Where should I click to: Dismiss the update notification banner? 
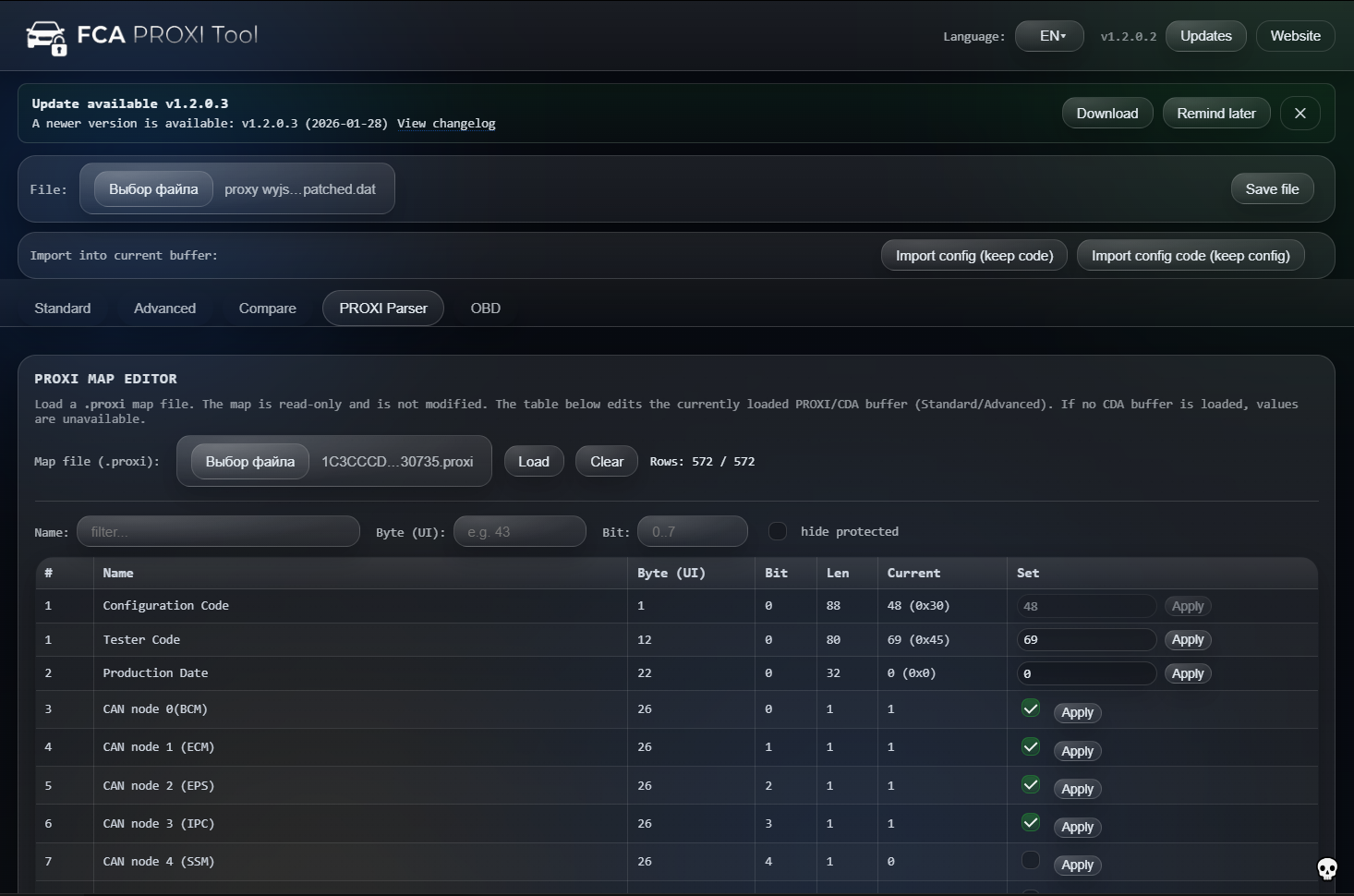[x=1300, y=113]
